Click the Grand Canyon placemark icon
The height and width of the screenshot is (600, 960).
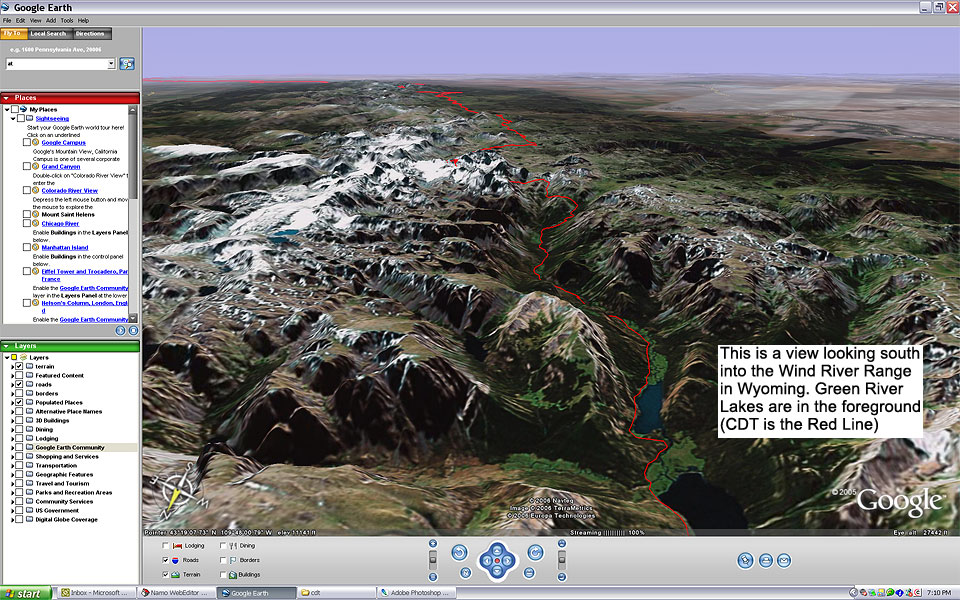(36, 166)
